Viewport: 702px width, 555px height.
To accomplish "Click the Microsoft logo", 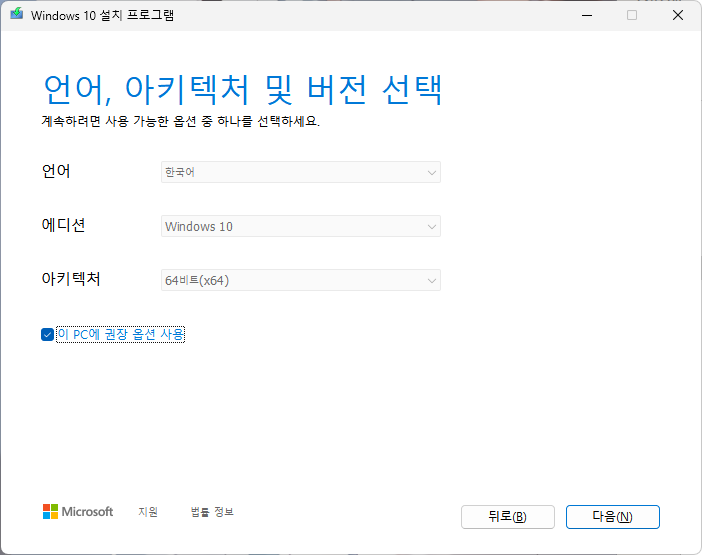I will coord(78,512).
